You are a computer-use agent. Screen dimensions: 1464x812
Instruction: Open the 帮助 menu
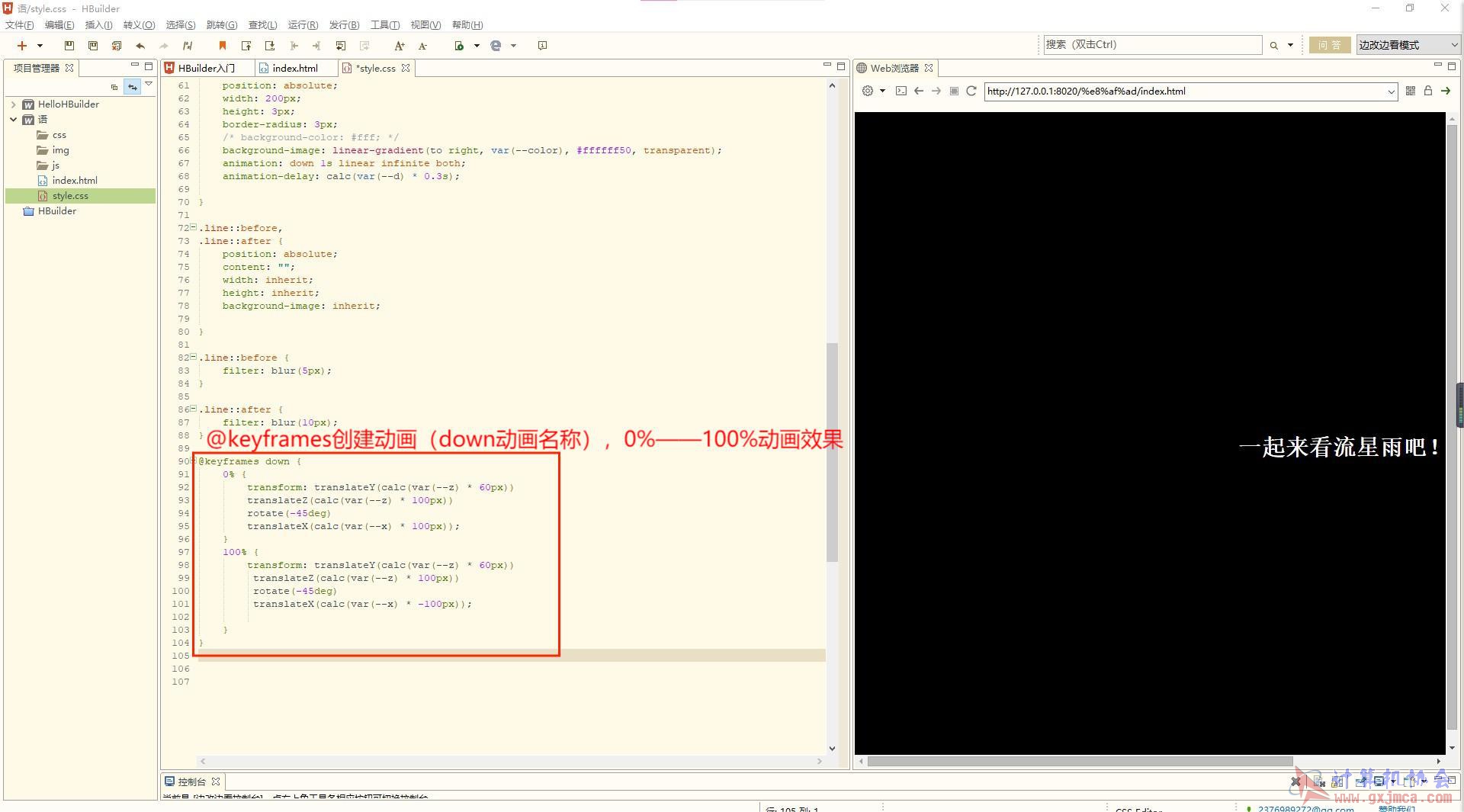[x=467, y=24]
